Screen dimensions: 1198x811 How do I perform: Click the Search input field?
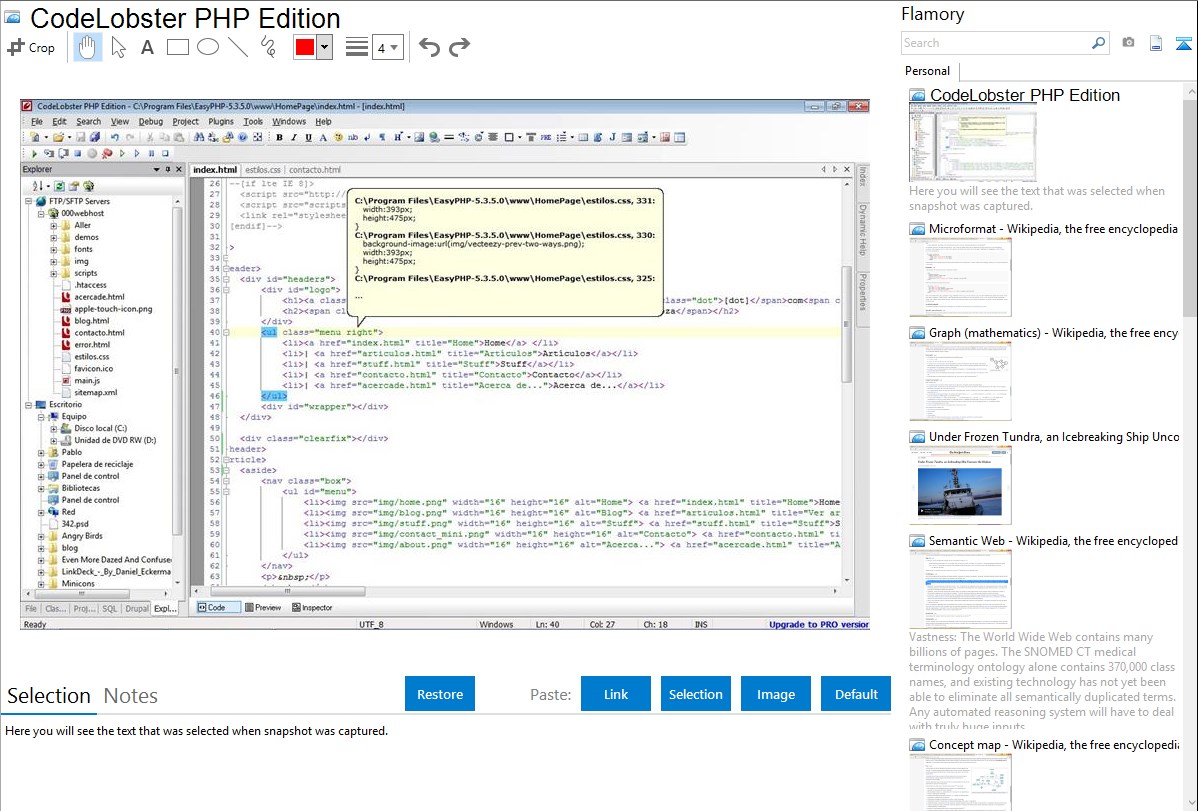click(x=994, y=43)
